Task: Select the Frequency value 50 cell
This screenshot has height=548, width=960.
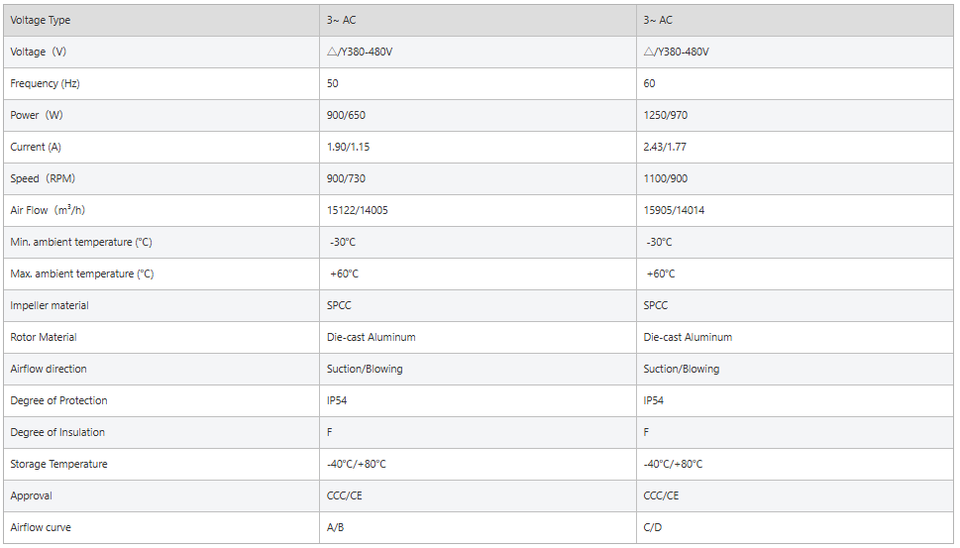Action: tap(333, 84)
